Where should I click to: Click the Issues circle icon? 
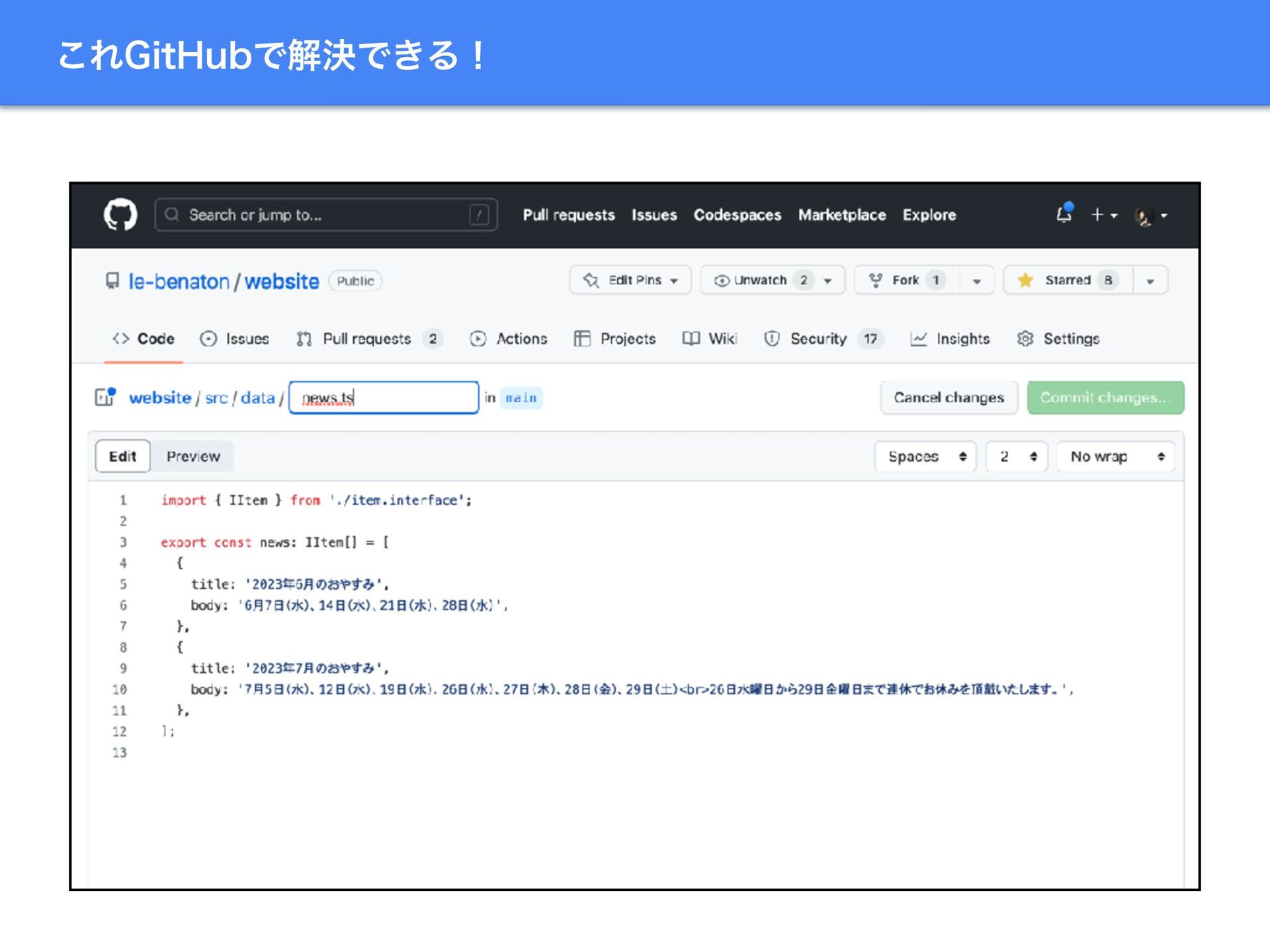coord(208,338)
